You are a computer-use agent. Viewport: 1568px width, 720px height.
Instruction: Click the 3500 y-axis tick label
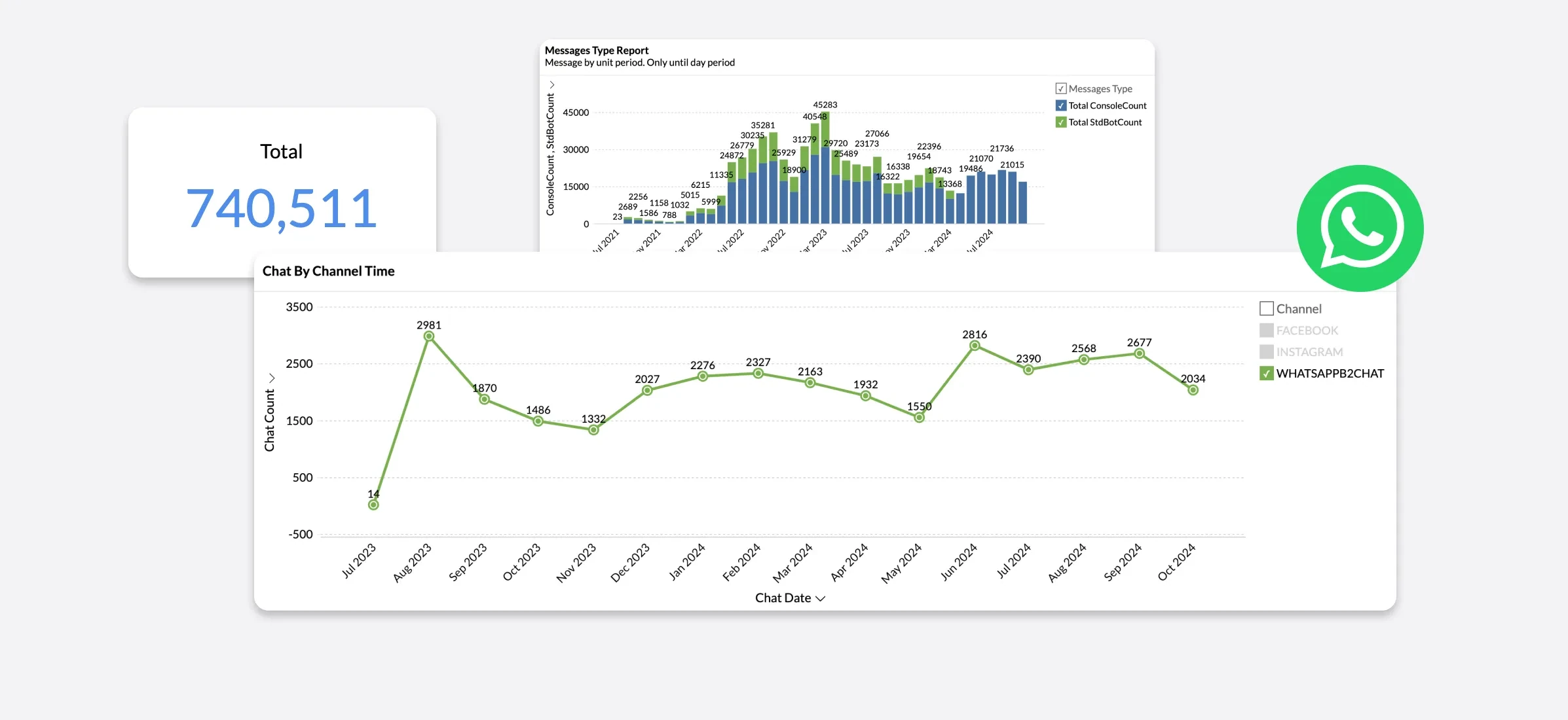point(299,307)
